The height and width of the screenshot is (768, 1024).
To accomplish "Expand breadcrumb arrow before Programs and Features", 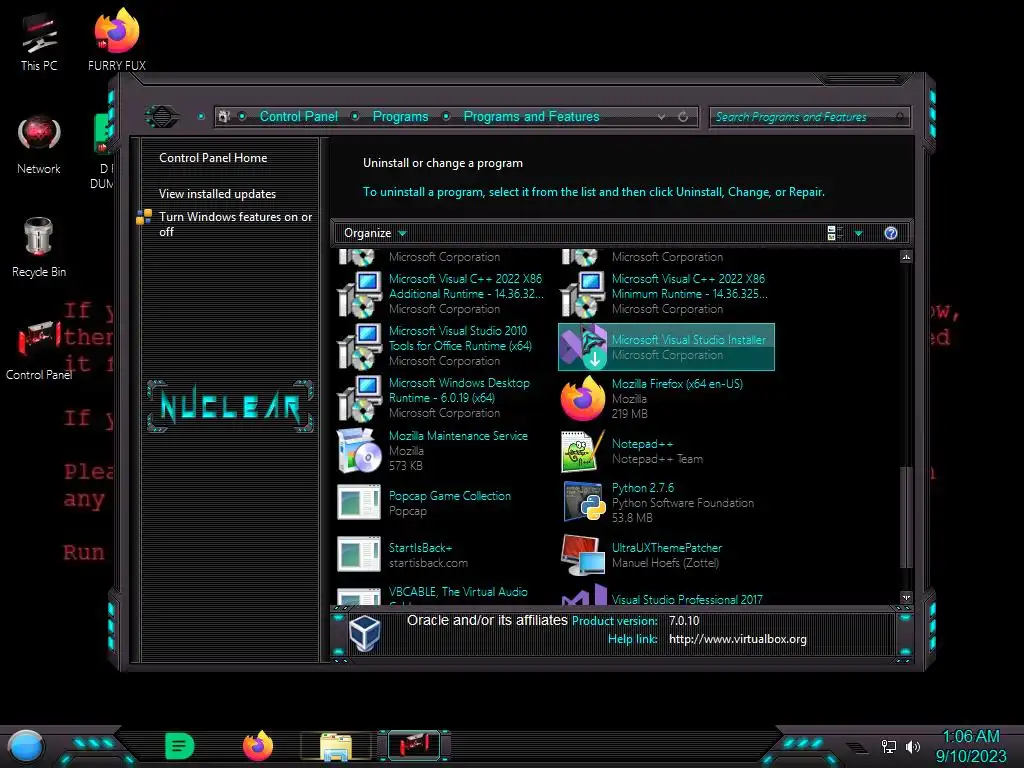I will point(445,117).
